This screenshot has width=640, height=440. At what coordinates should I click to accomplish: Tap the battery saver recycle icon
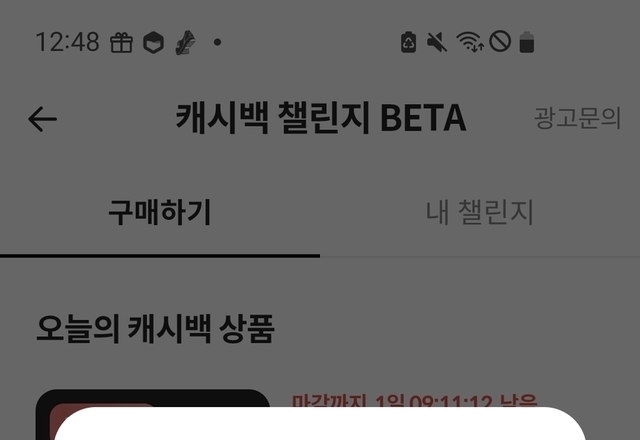coord(409,42)
